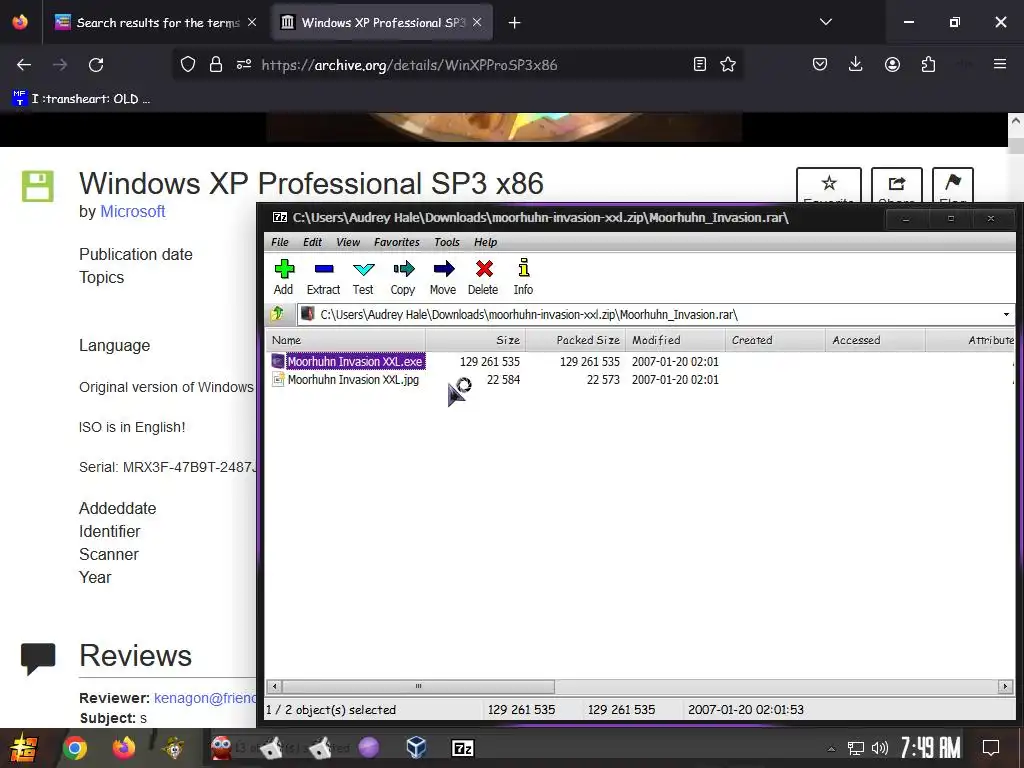Image resolution: width=1024 pixels, height=768 pixels.
Task: Open the Edit menu in 7-Zip
Action: click(312, 242)
